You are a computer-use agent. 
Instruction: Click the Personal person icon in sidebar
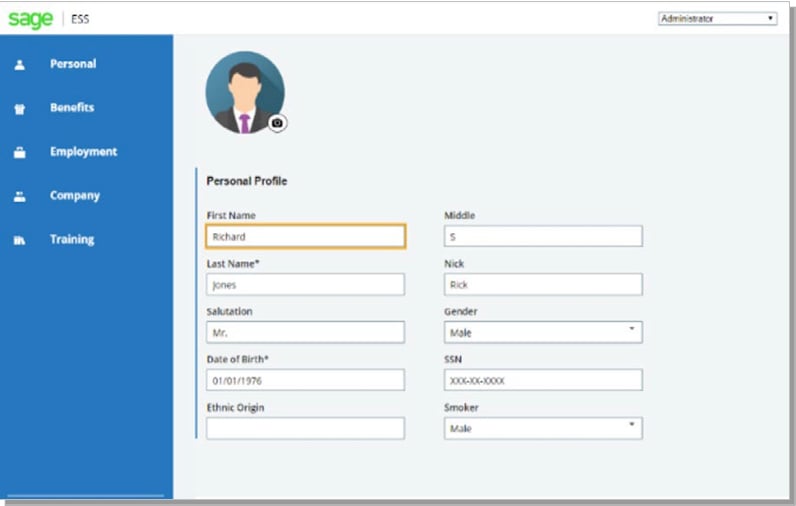(20, 64)
